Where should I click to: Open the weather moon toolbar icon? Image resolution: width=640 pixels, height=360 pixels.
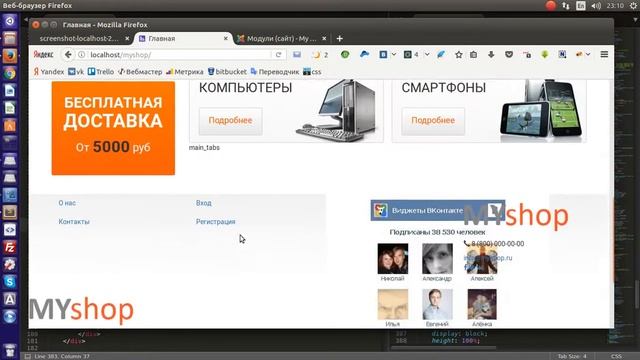(x=316, y=55)
